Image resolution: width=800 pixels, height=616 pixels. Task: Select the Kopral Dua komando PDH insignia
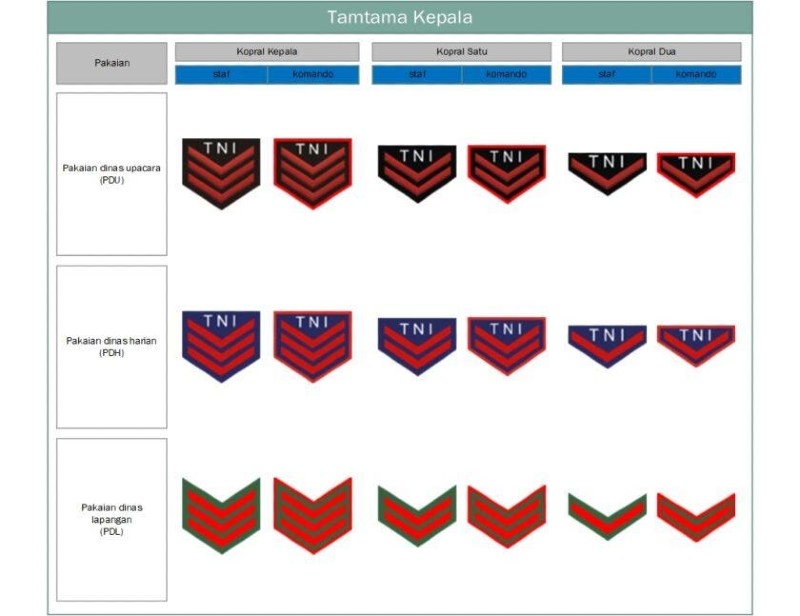pos(696,346)
